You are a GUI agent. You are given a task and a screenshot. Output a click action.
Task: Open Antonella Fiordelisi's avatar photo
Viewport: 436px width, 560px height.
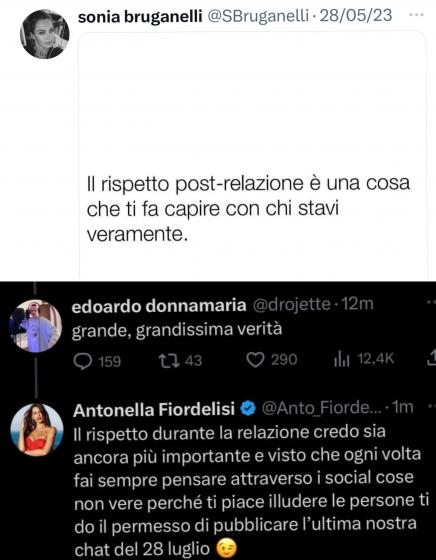coord(37,430)
